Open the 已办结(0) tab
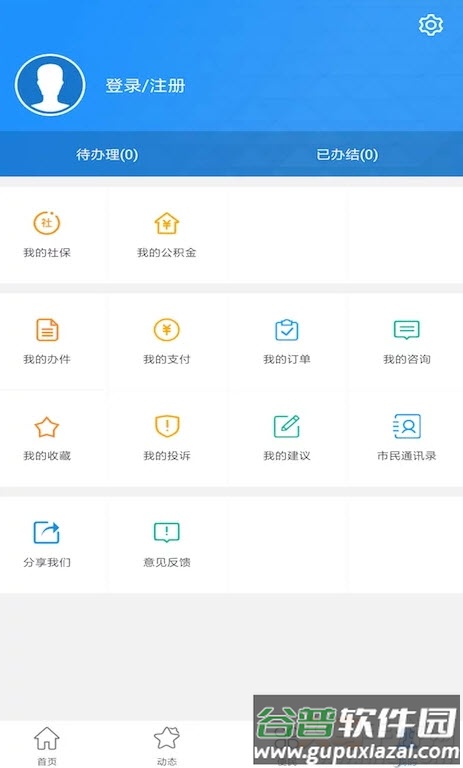Viewport: 463px width, 768px height. coord(347,154)
